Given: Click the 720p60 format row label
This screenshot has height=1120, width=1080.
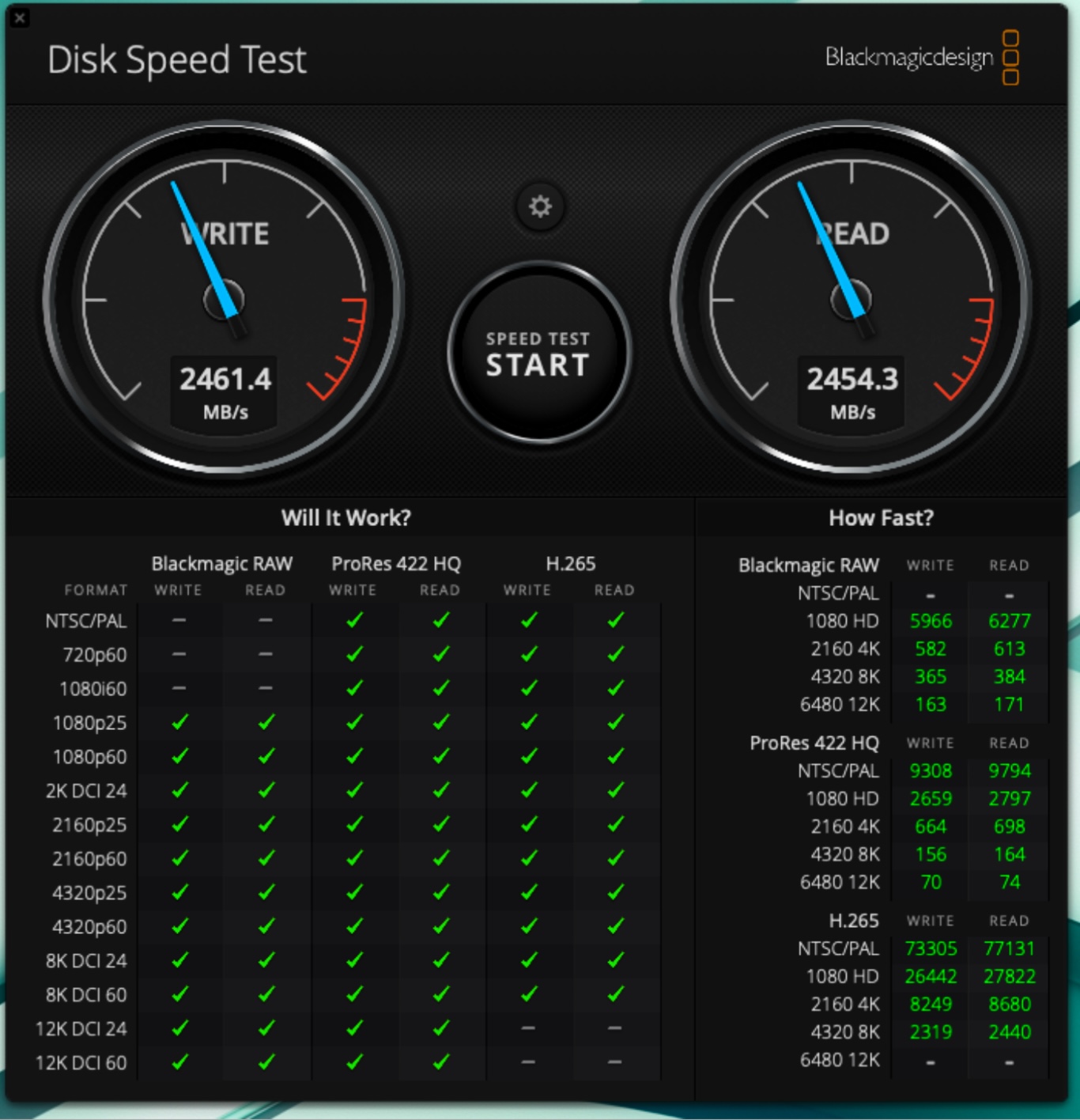Looking at the screenshot, I should click(95, 655).
